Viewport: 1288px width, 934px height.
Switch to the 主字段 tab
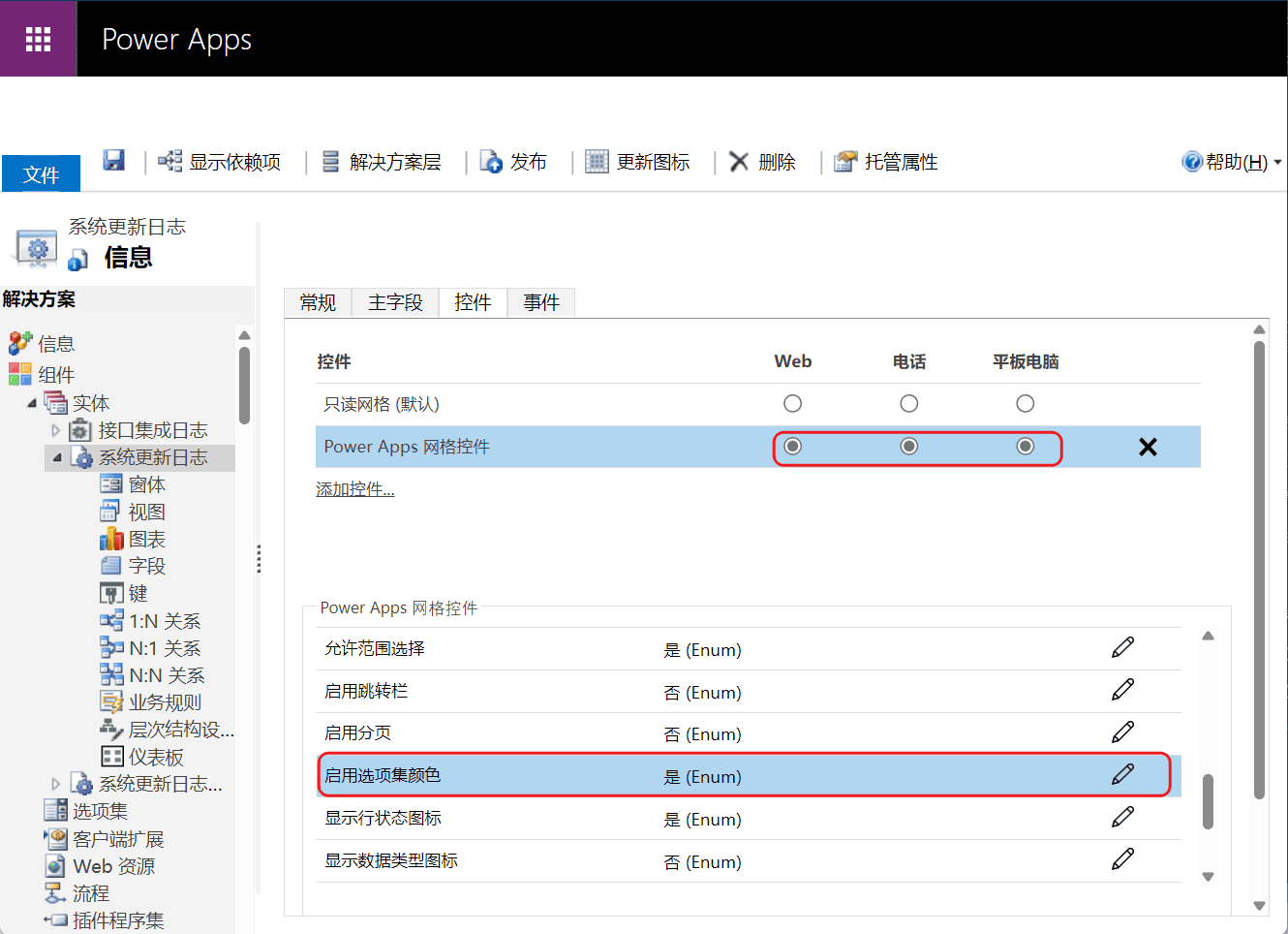coord(395,302)
